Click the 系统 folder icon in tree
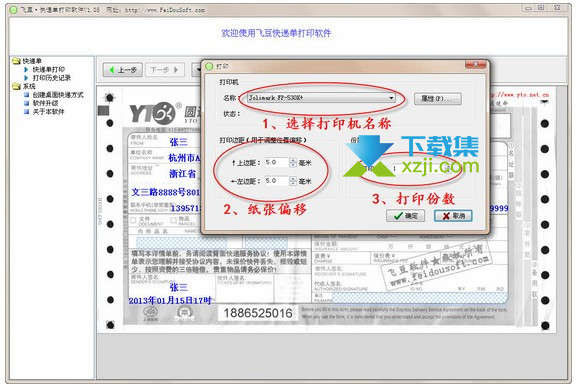The height and width of the screenshot is (384, 577). coord(16,86)
